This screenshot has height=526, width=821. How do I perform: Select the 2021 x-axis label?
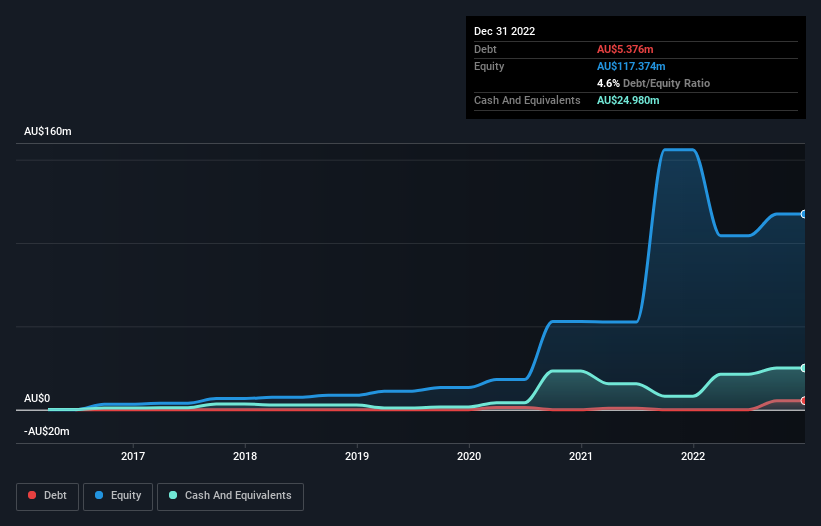pos(581,456)
